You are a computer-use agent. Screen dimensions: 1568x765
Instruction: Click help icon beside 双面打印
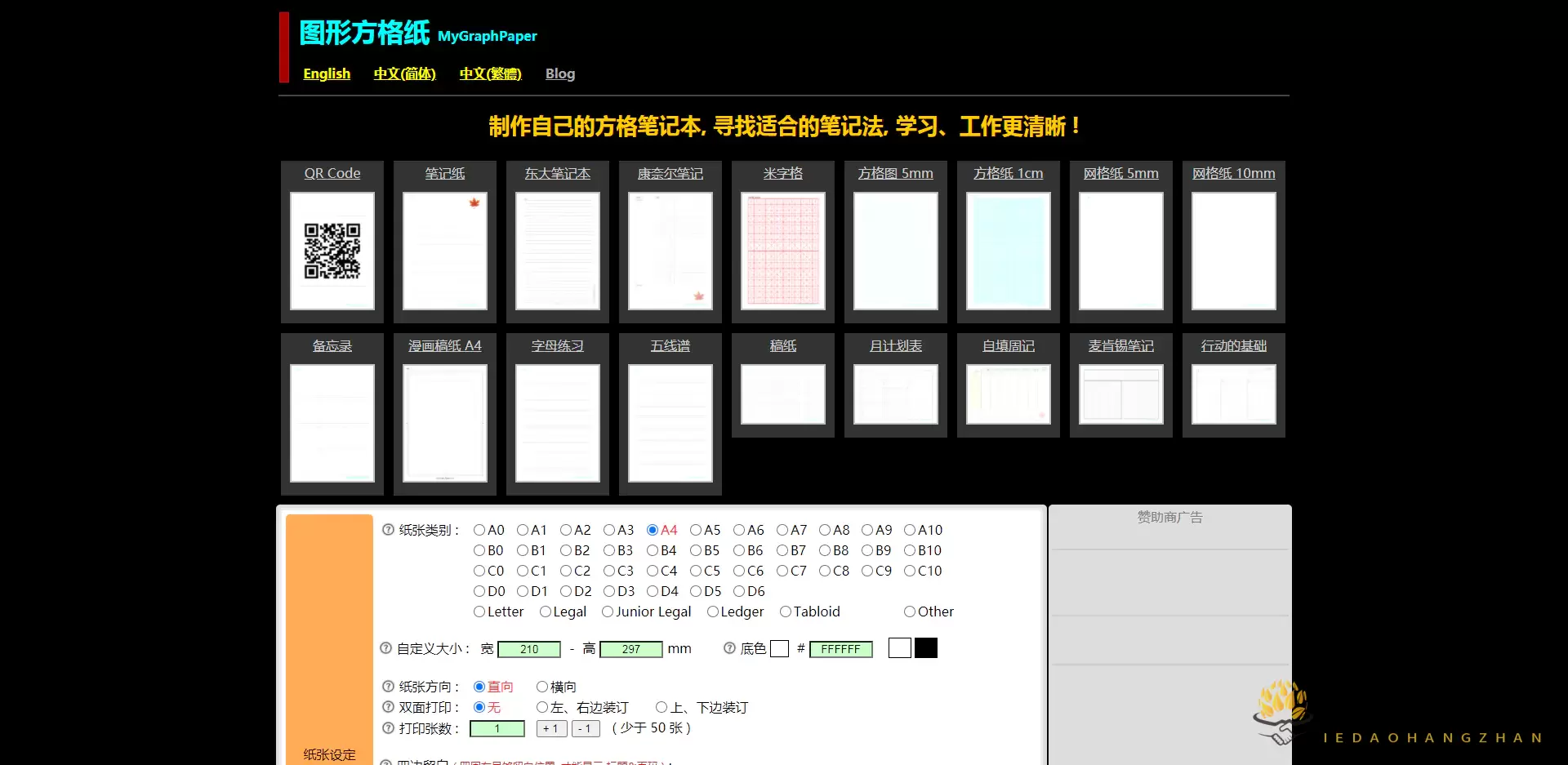(x=388, y=707)
